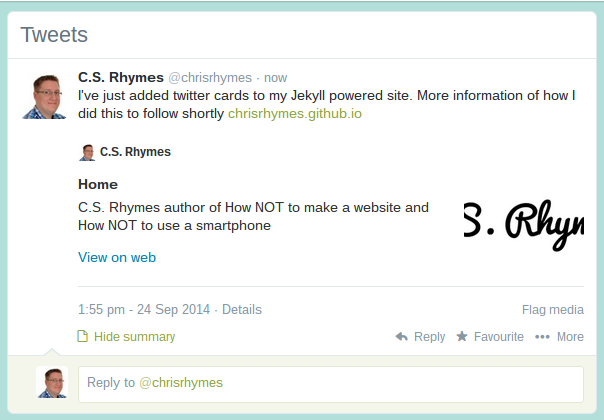Viewport: 604px width, 420px height.
Task: Open tweet Details link
Action: [x=242, y=309]
